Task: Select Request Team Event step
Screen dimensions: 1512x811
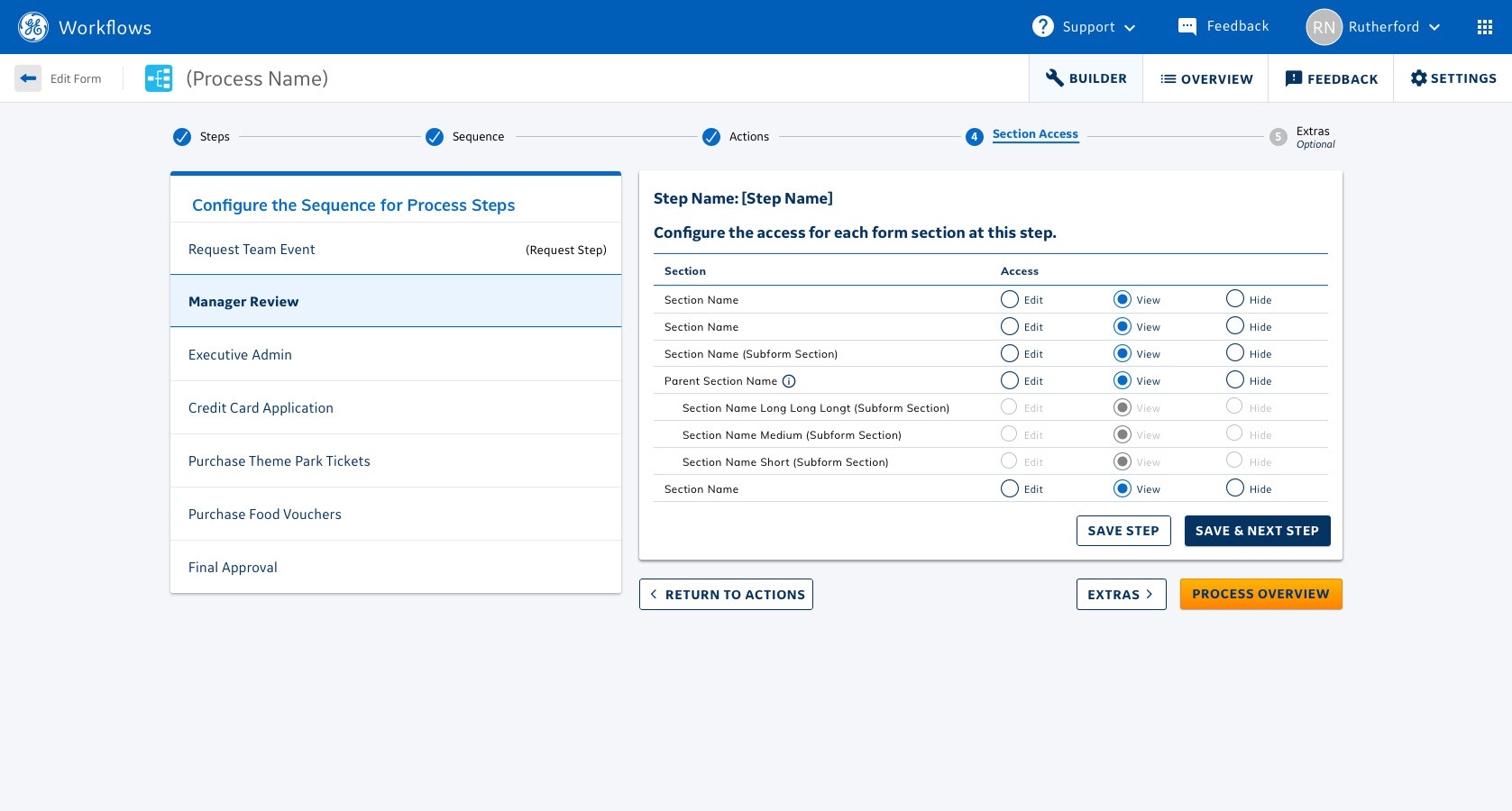Action: (396, 250)
